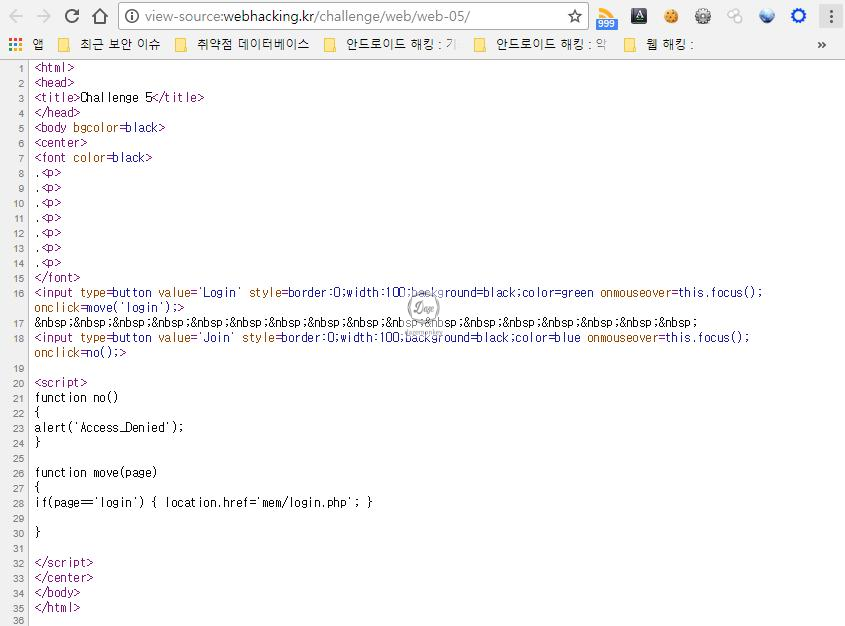This screenshot has height=626, width=845.
Task: Open the '안드로이드 해킹 : 악' bookmark folder
Action: point(540,44)
